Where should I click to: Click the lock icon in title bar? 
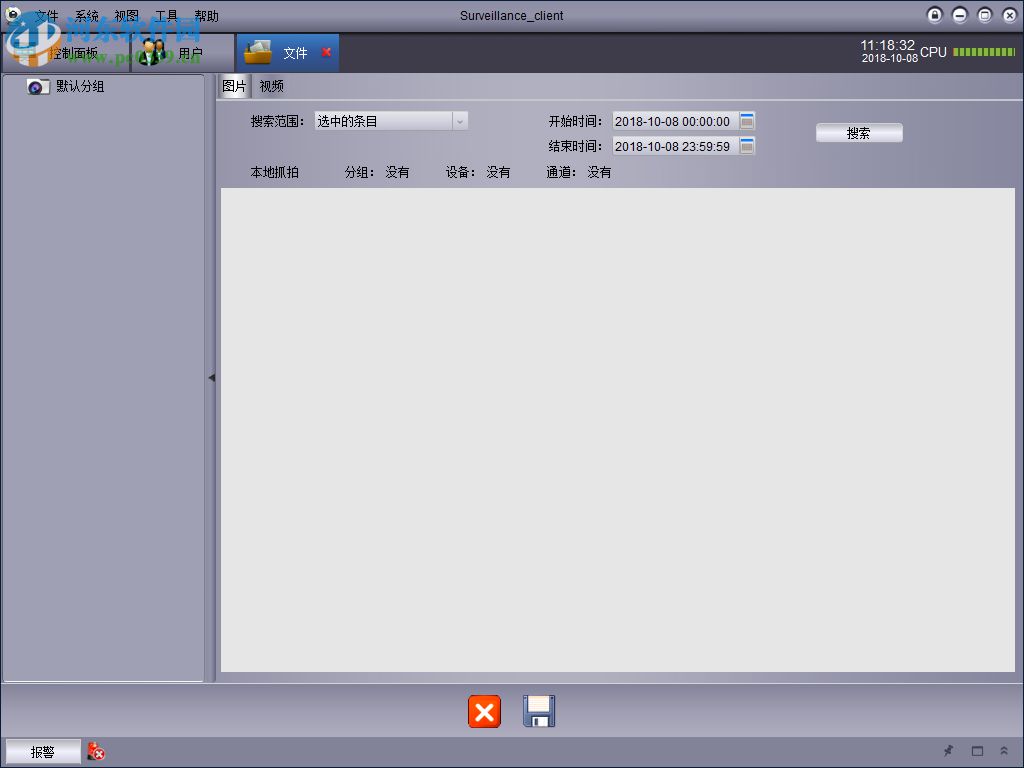(x=935, y=15)
